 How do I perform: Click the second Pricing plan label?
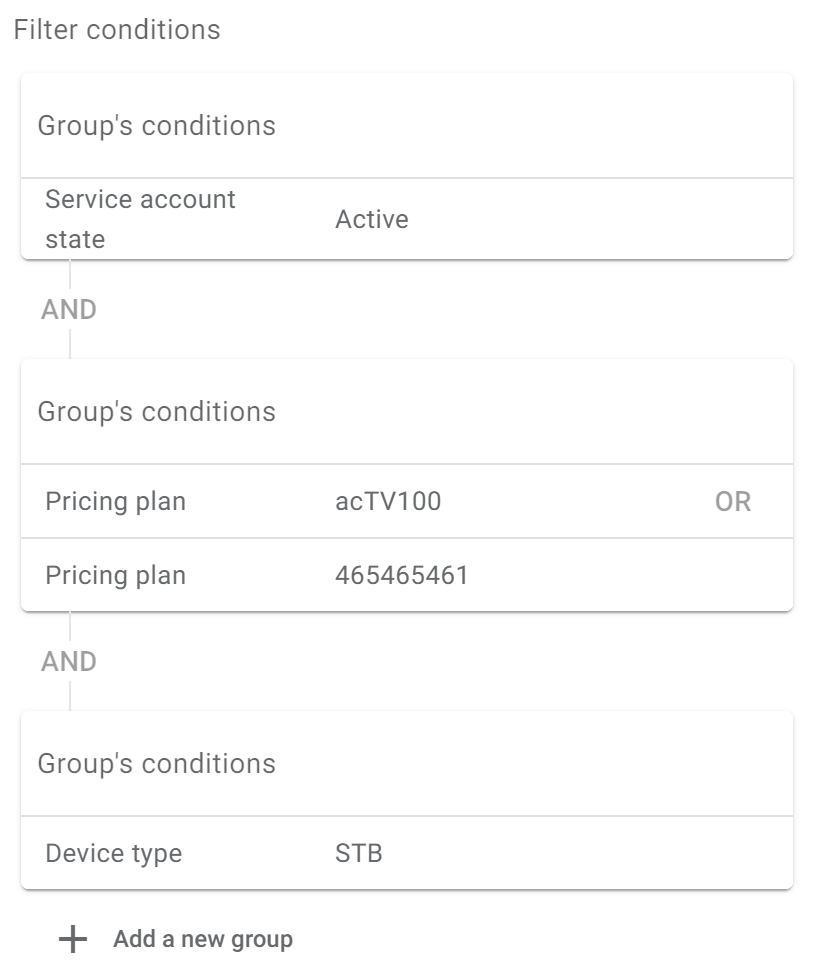(115, 575)
